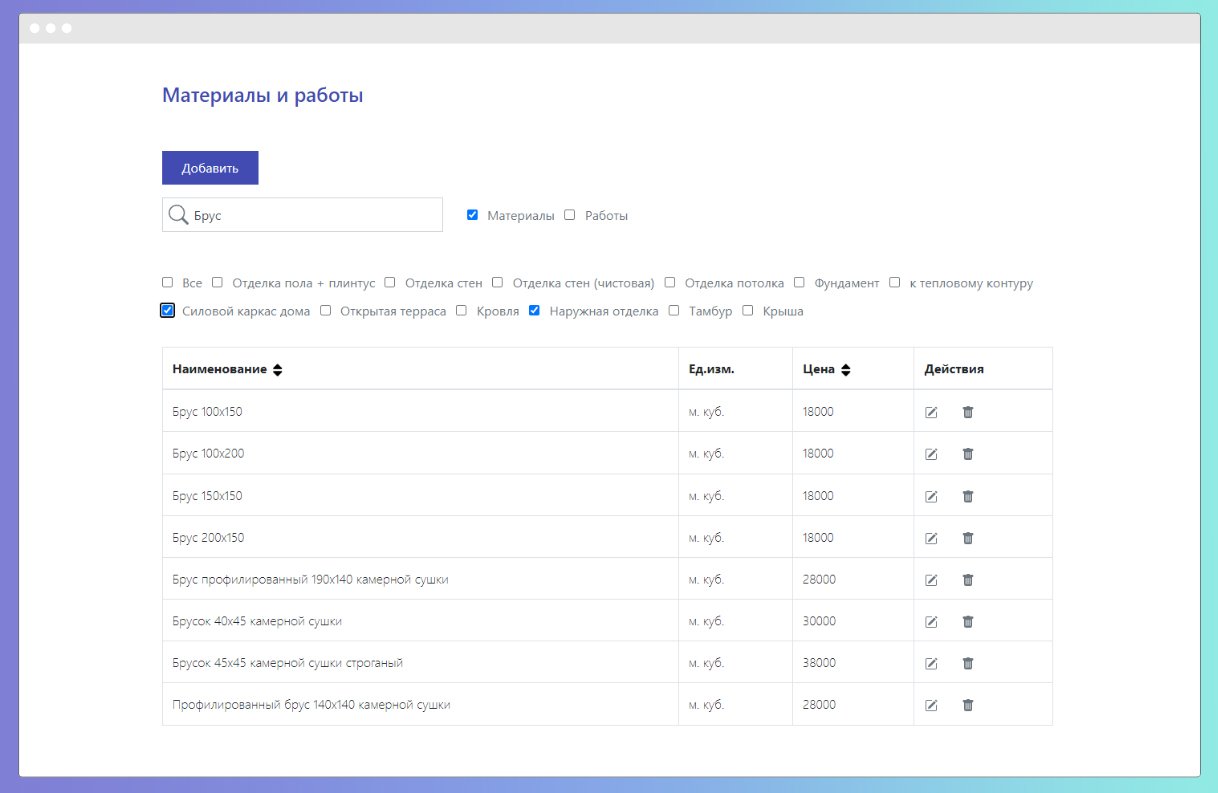Click trash icon for Брус 200х150

[968, 538]
